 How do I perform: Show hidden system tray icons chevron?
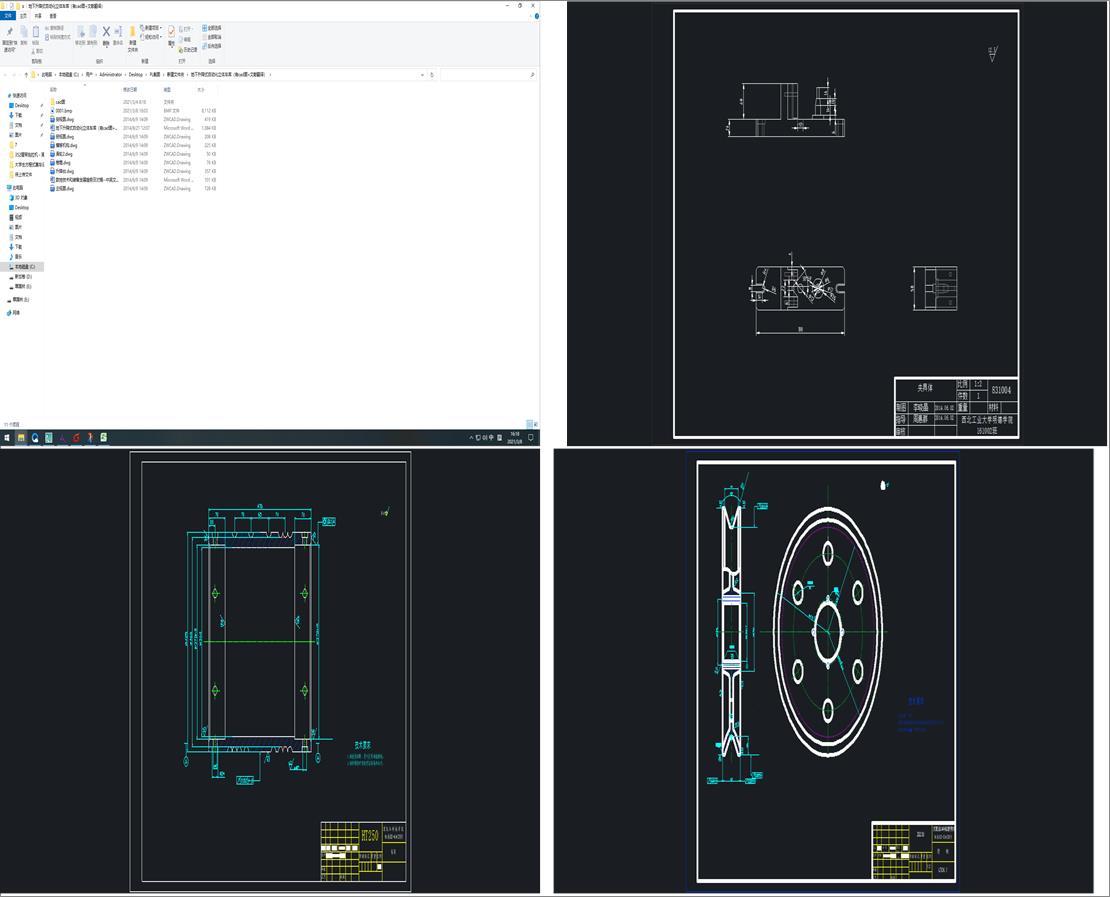tap(472, 437)
